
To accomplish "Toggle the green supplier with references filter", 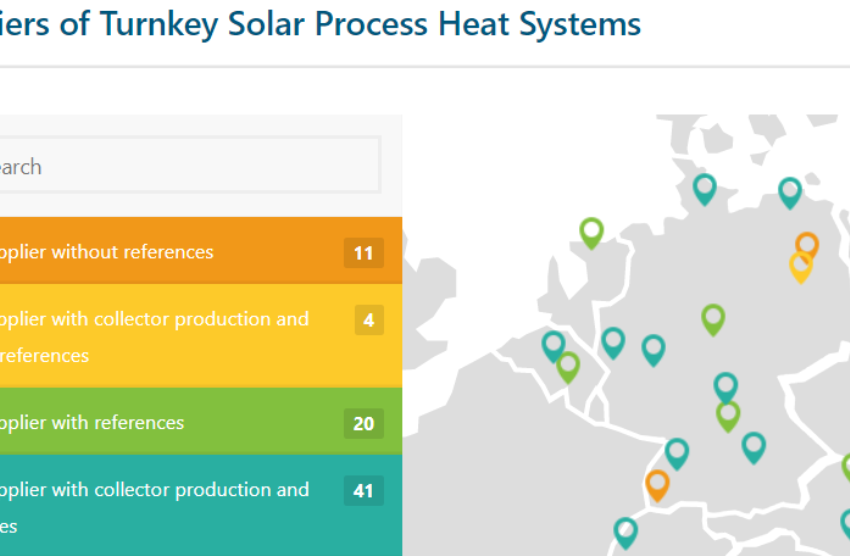I will coord(201,421).
